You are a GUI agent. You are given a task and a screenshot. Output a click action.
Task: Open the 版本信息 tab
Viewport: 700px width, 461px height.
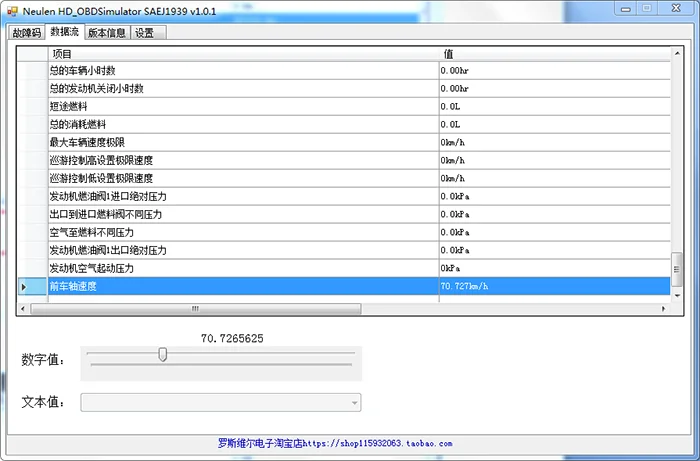[x=107, y=33]
